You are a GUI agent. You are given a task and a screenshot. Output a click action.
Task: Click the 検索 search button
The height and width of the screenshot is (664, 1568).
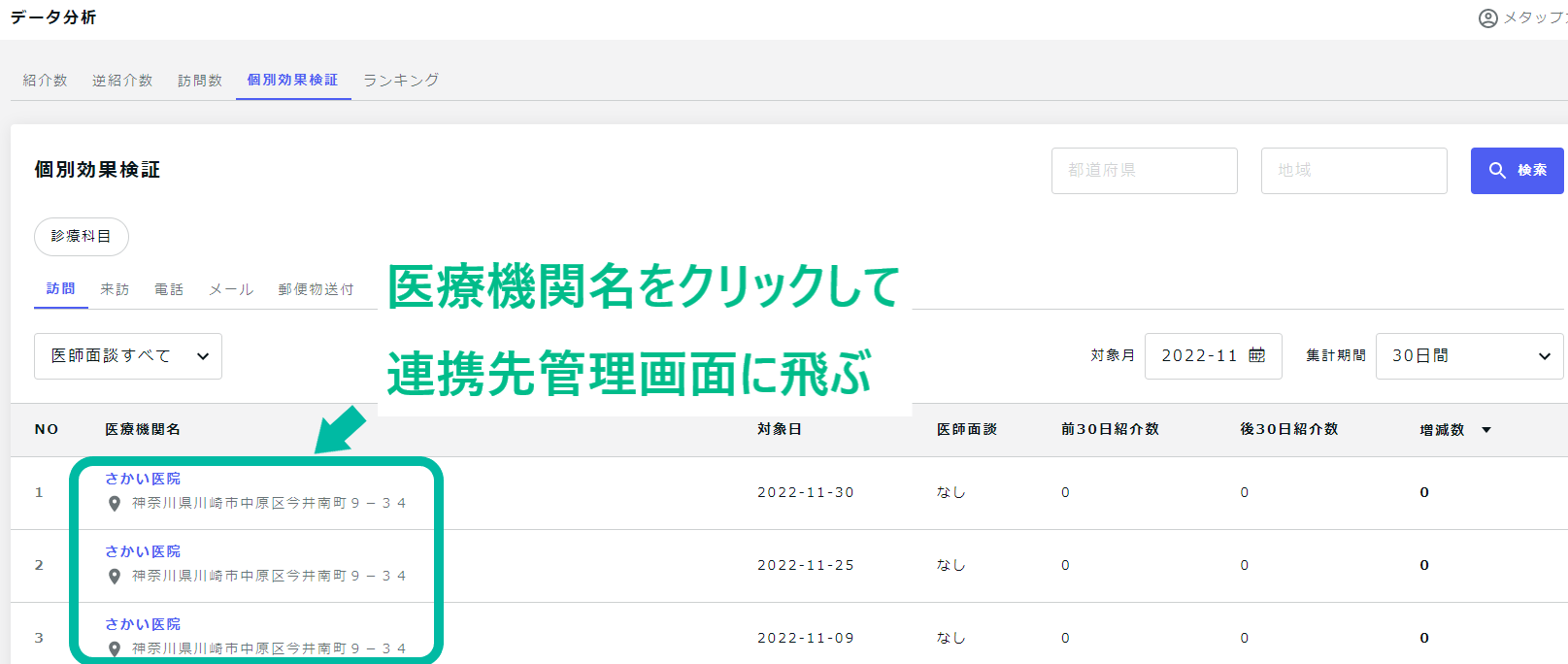(x=1517, y=171)
